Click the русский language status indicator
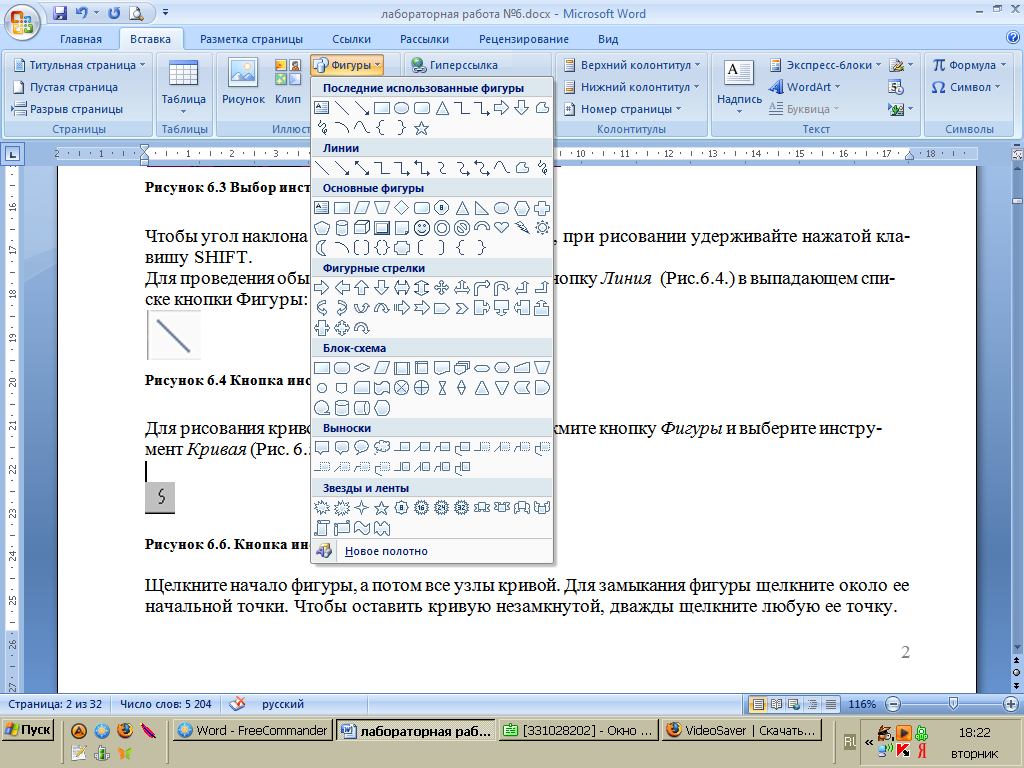Viewport: 1024px width, 768px height. point(283,704)
